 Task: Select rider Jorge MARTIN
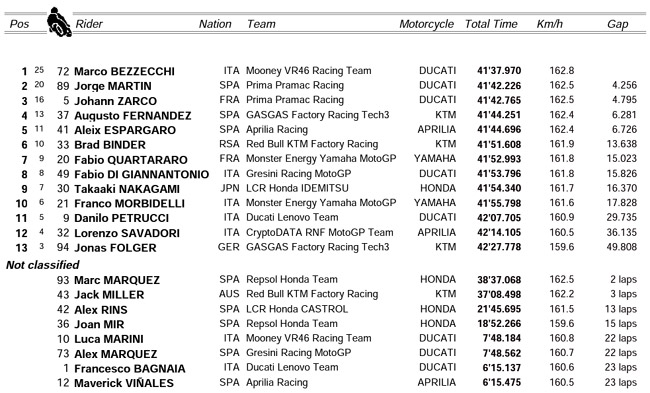coord(113,86)
